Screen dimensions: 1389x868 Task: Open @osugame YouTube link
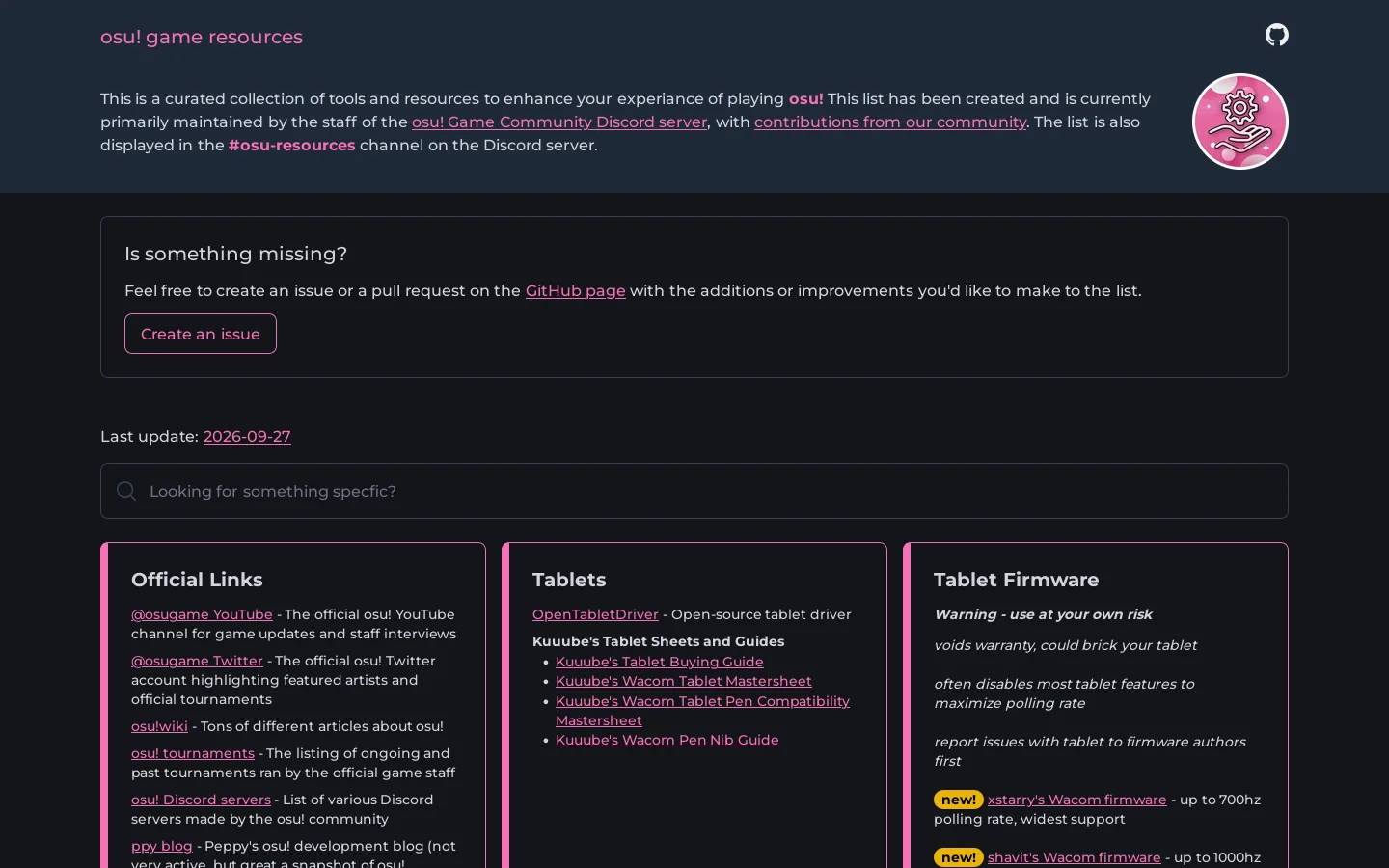point(202,614)
